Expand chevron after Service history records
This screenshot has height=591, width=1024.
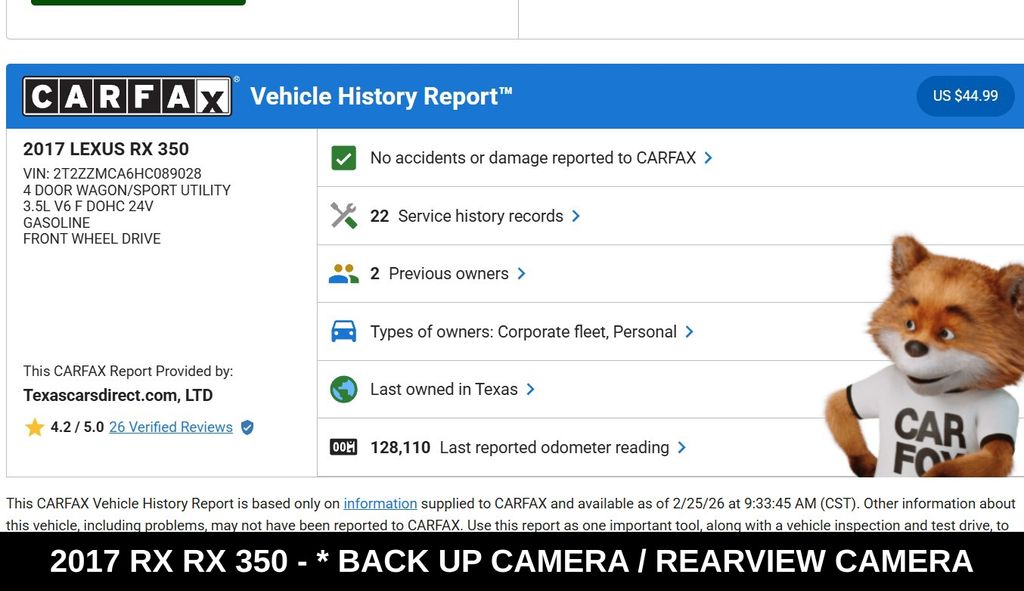[x=576, y=216]
